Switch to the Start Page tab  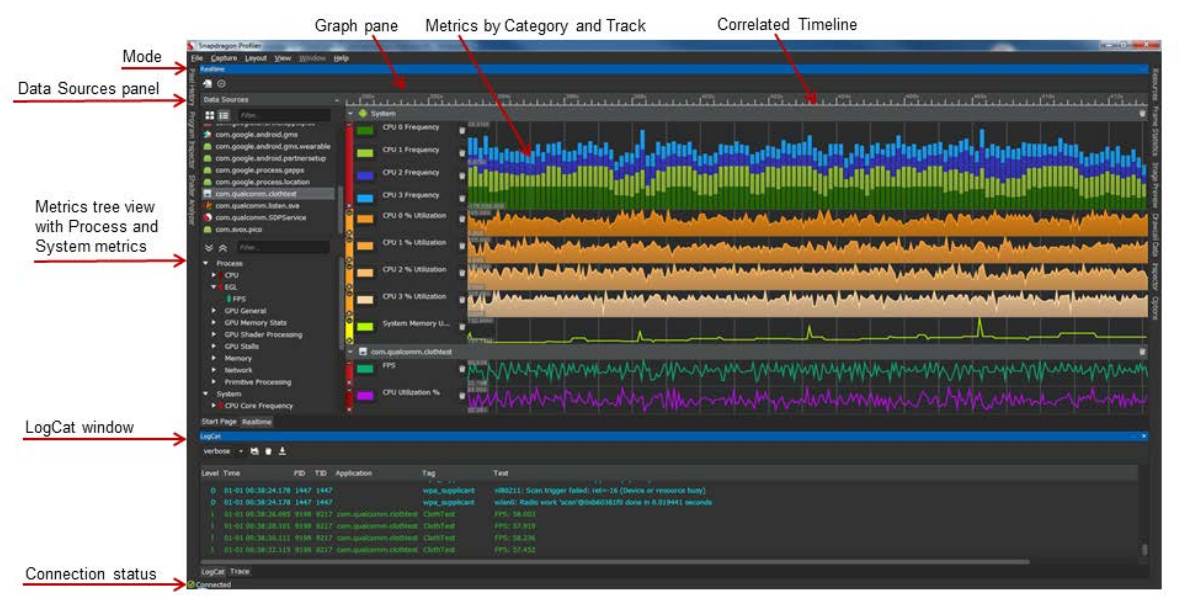pos(219,422)
